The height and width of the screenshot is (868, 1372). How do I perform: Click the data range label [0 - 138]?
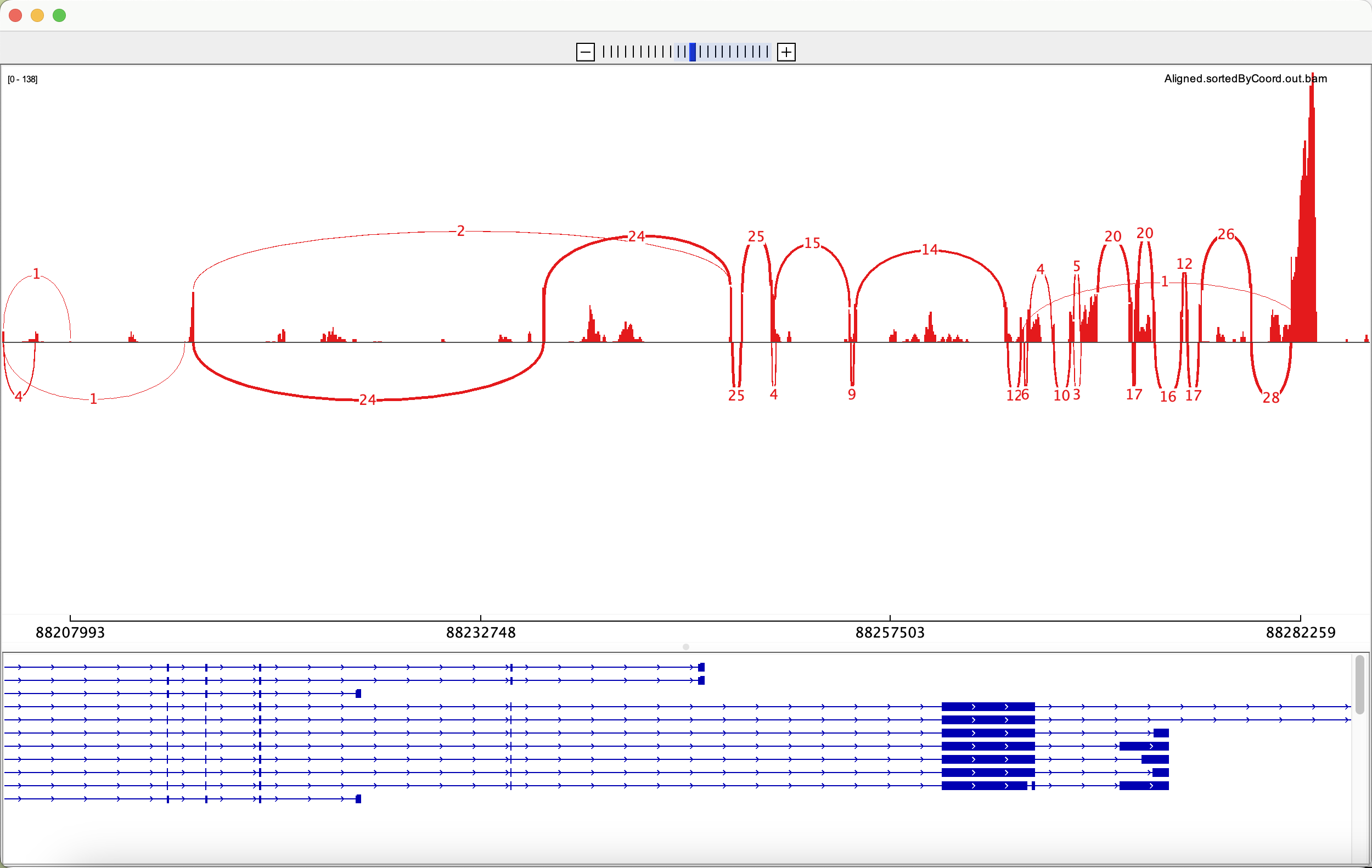click(x=23, y=79)
